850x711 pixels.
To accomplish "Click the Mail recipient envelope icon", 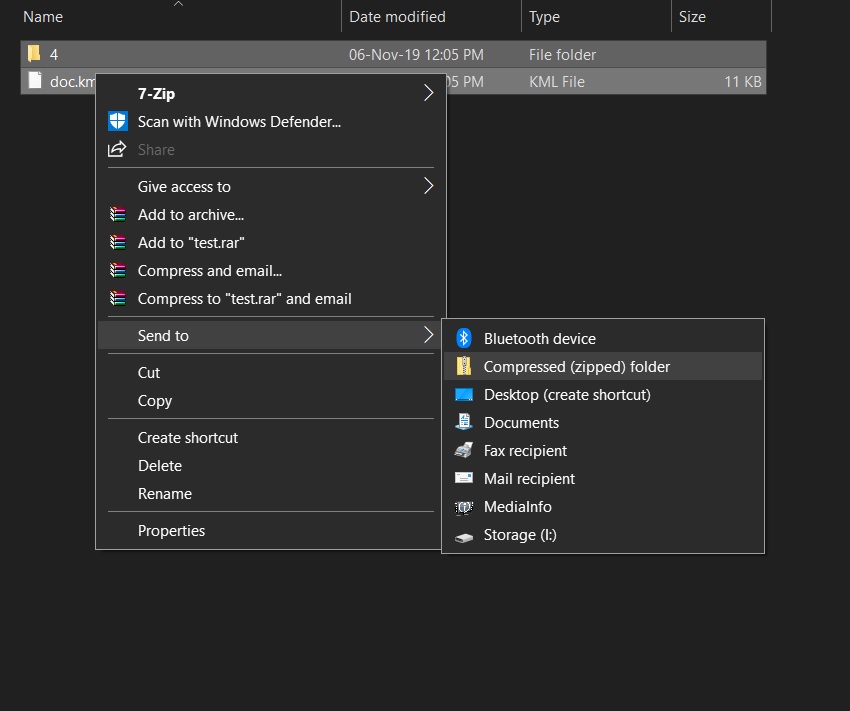I will point(463,478).
